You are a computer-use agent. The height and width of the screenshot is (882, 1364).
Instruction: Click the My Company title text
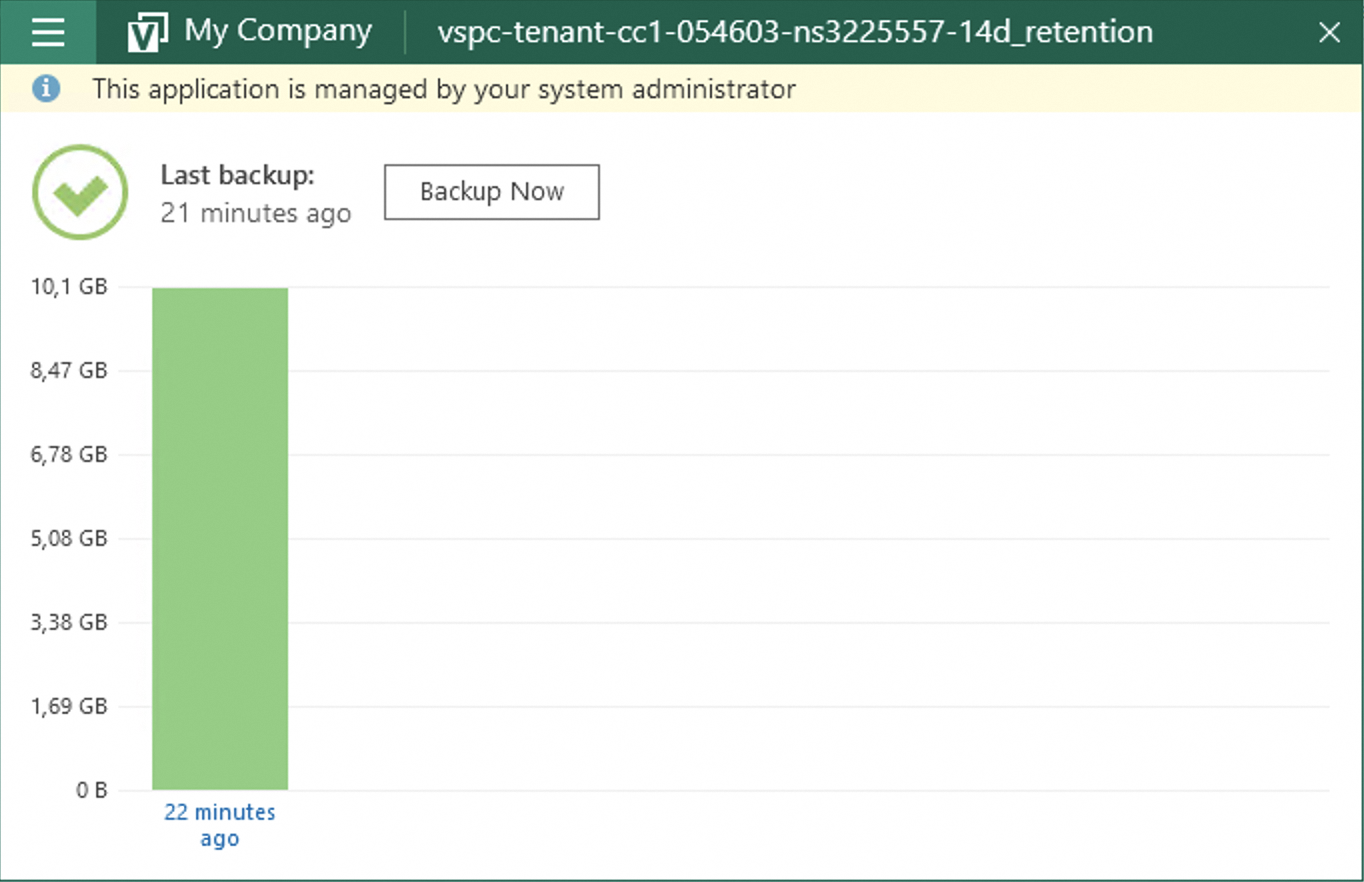[x=277, y=32]
